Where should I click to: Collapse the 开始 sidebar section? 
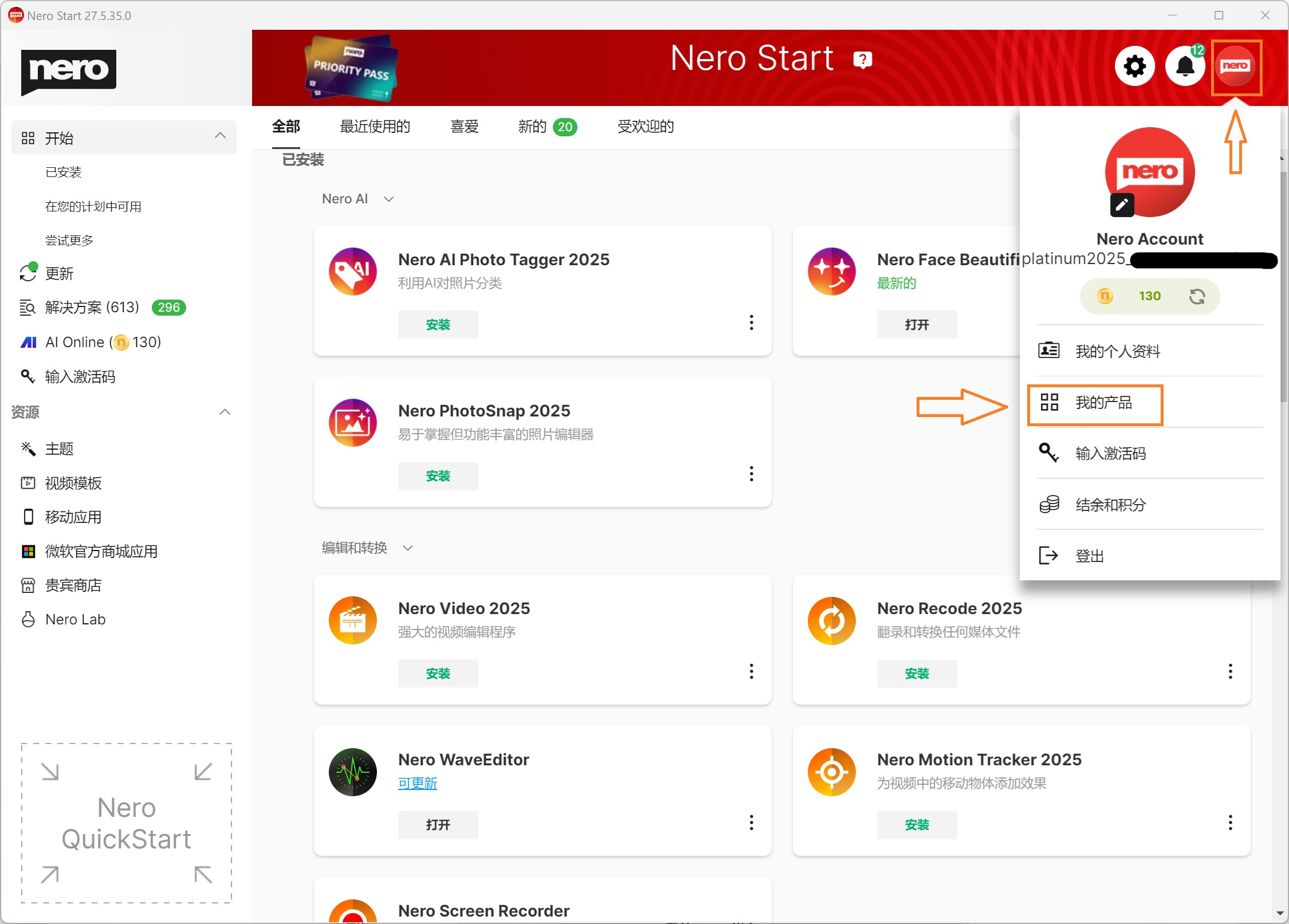click(220, 136)
